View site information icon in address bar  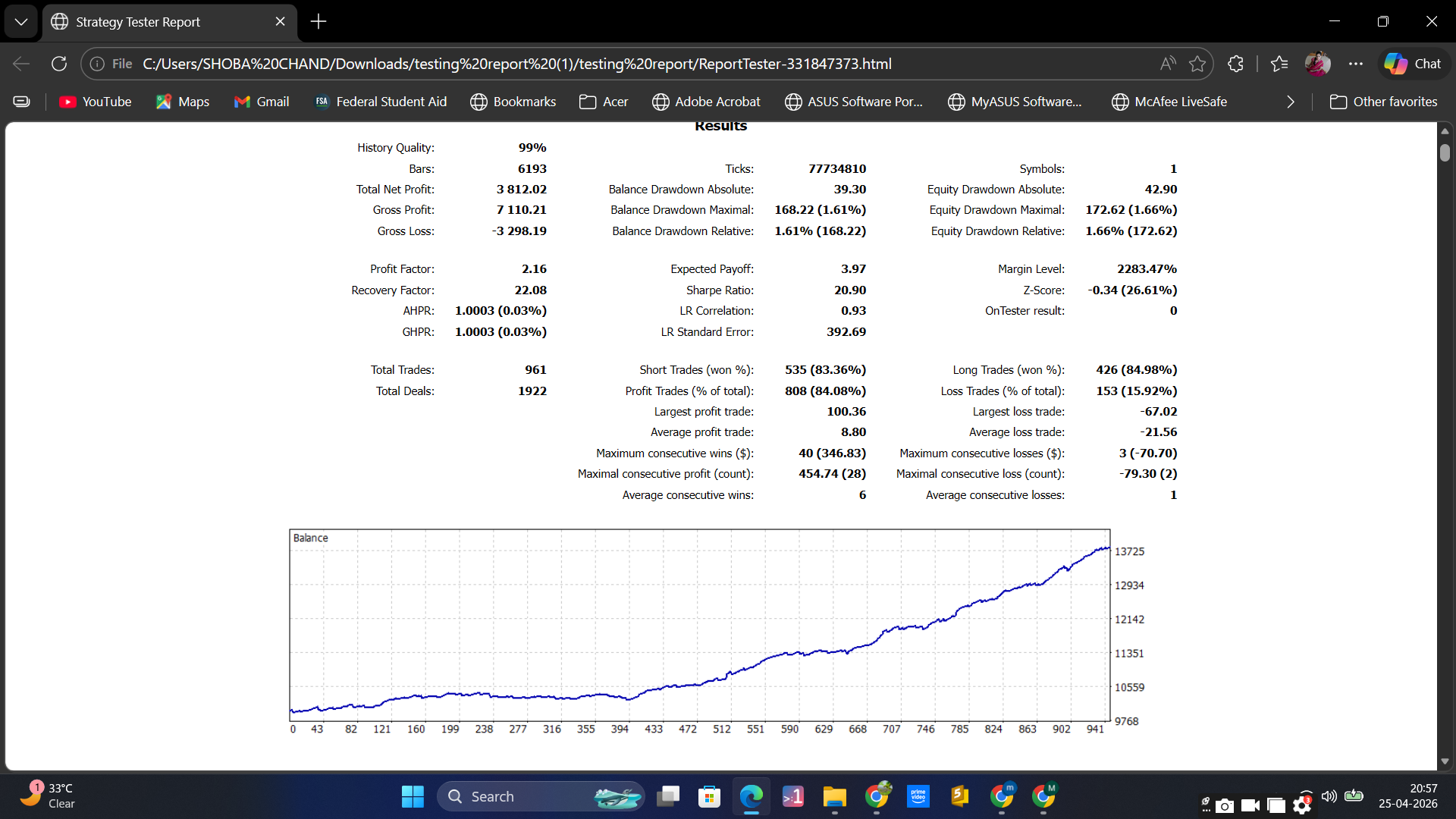pyautogui.click(x=97, y=64)
